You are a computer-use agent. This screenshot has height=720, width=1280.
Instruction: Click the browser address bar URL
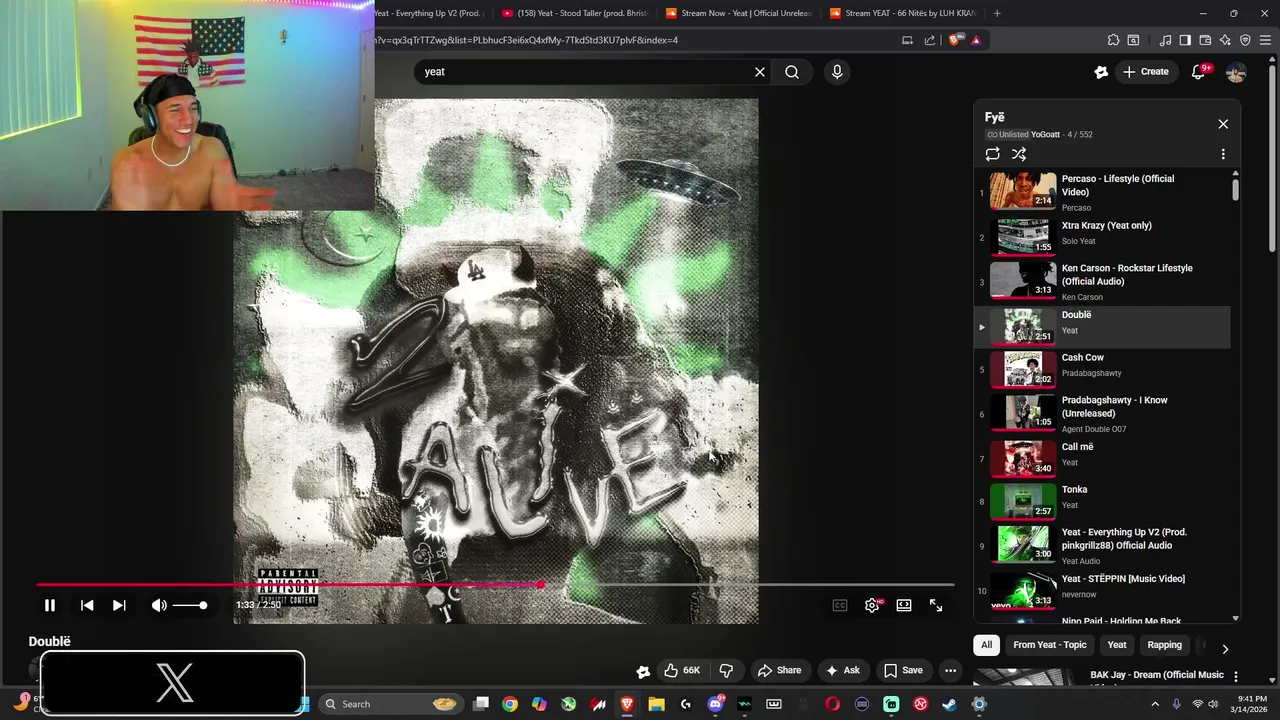click(x=526, y=40)
